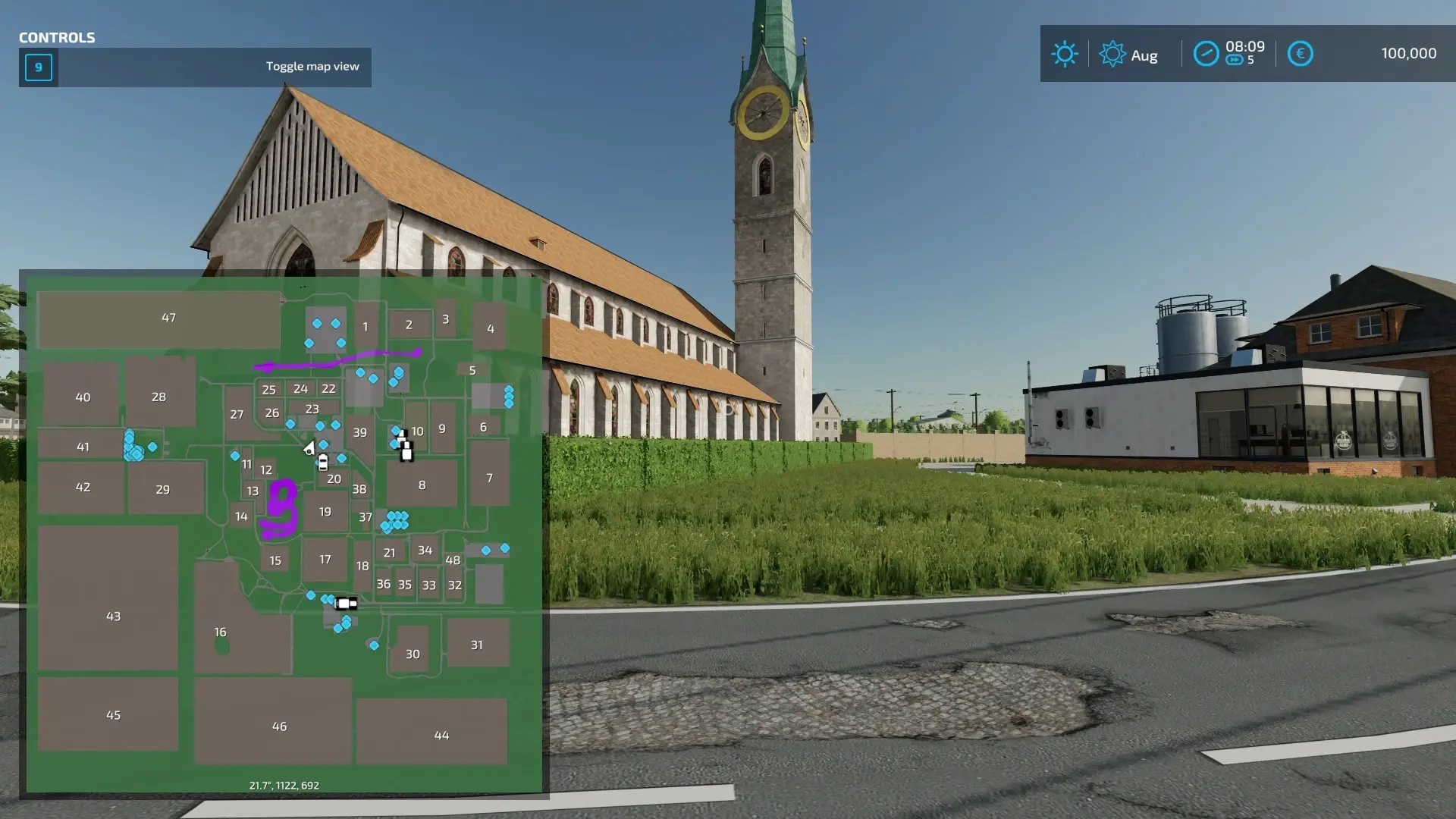The width and height of the screenshot is (1456, 819).
Task: Select field 43 on the map
Action: click(x=113, y=617)
